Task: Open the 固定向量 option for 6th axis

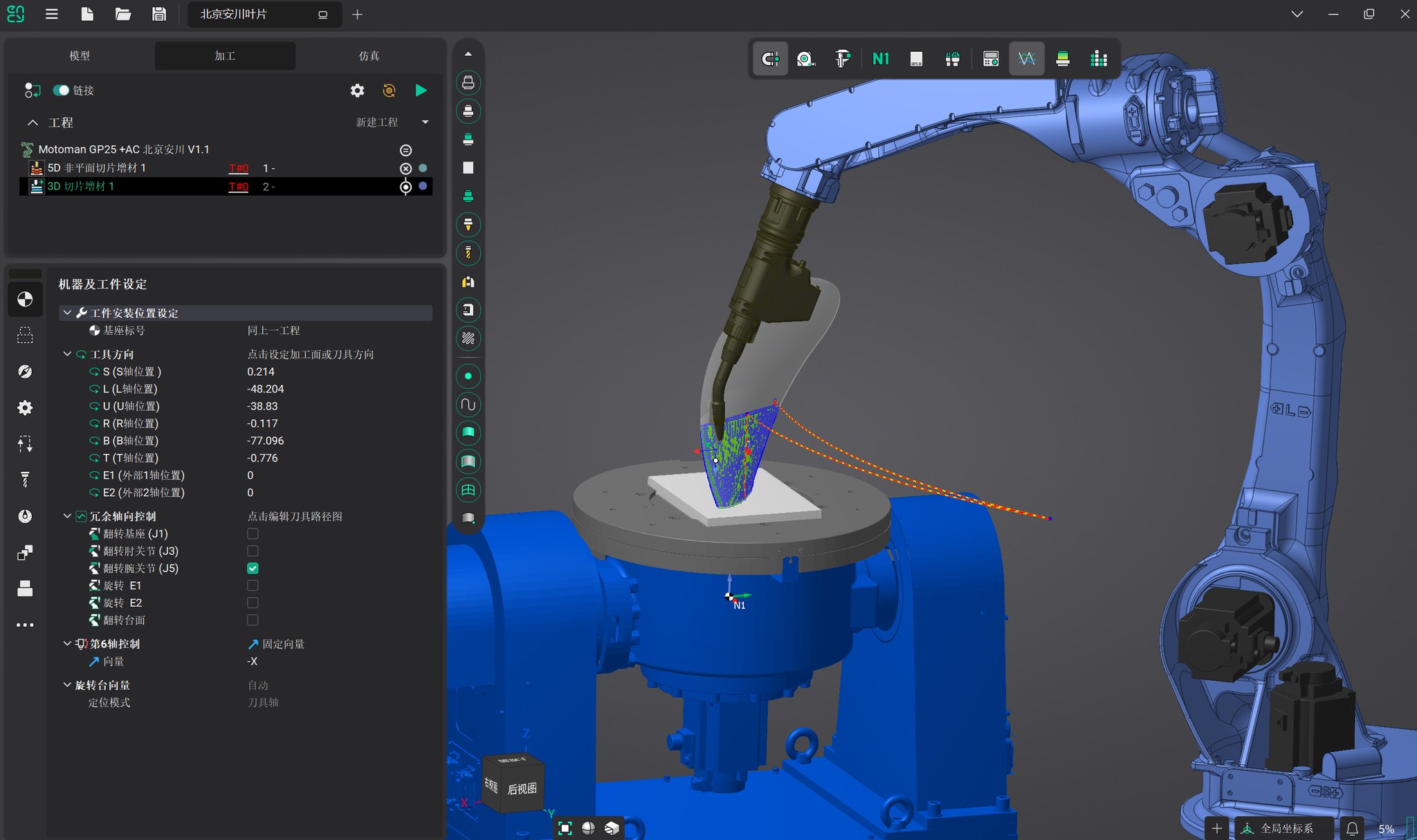Action: point(276,644)
